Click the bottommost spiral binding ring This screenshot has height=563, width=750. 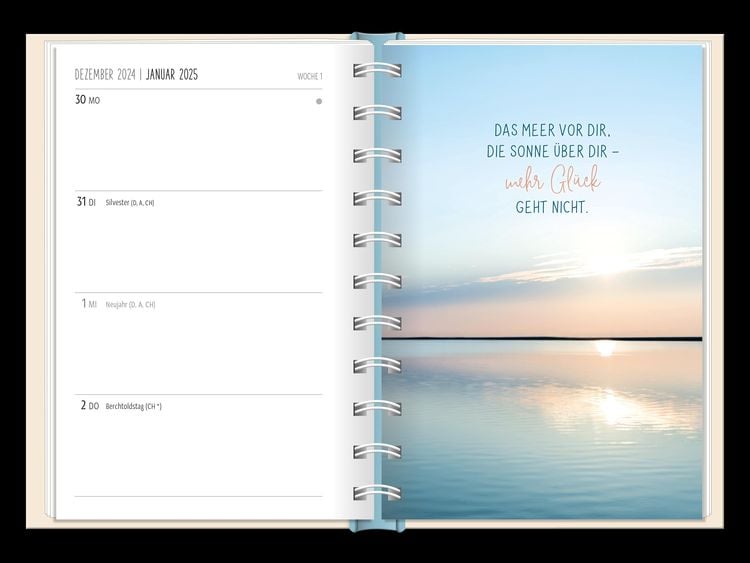[377, 493]
